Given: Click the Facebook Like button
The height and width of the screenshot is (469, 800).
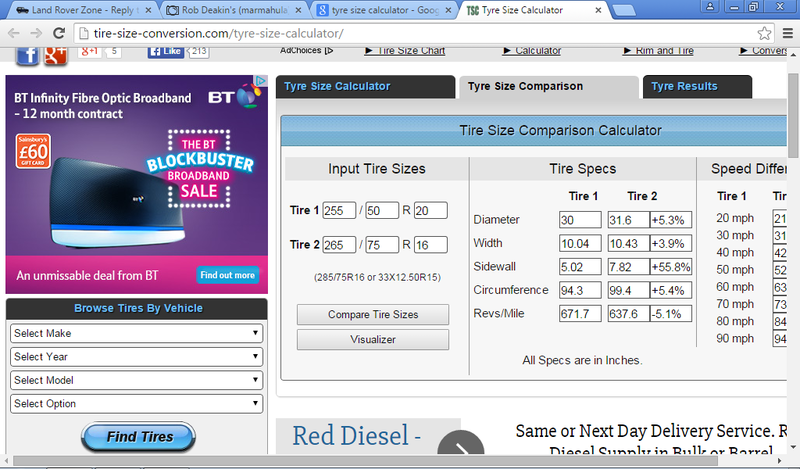Looking at the screenshot, I should pos(166,51).
